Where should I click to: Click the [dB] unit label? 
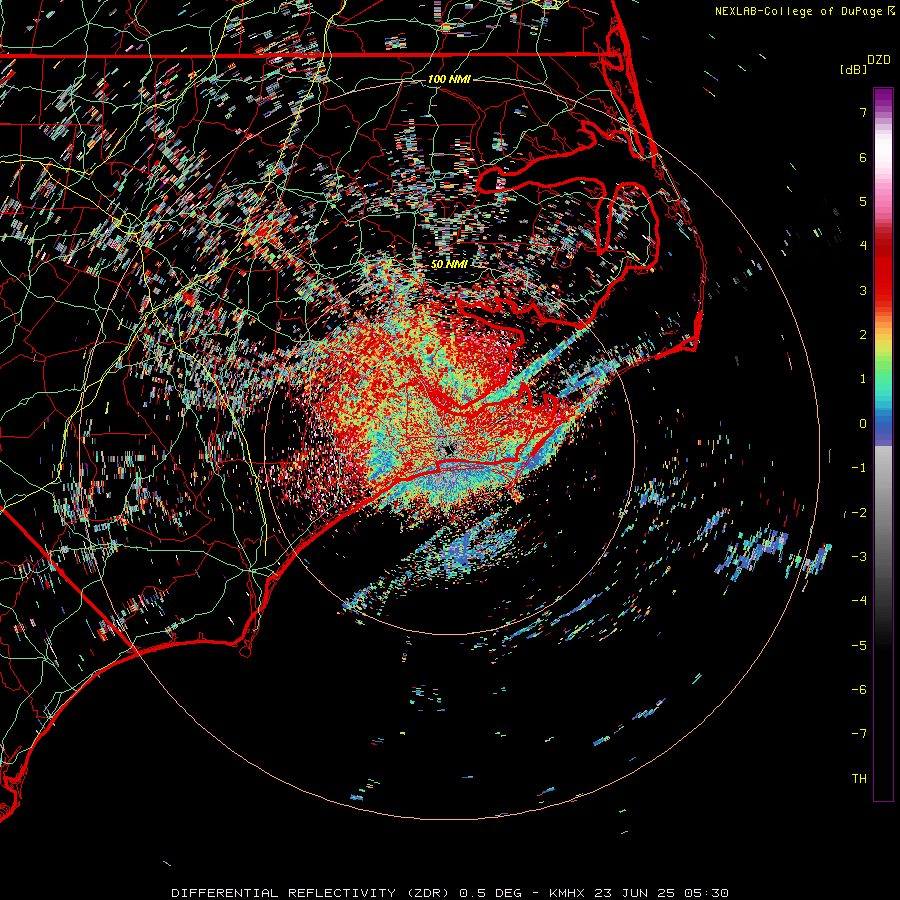tap(854, 69)
